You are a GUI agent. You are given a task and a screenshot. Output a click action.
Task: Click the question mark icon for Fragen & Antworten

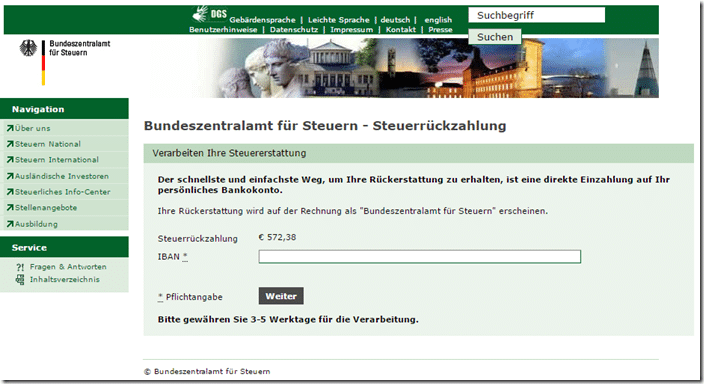tap(20, 267)
